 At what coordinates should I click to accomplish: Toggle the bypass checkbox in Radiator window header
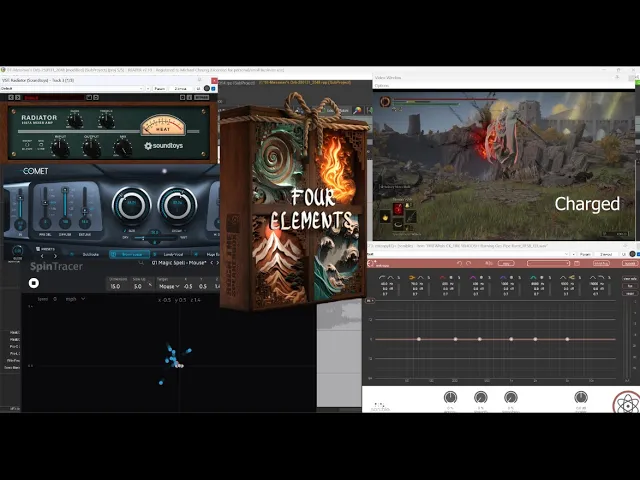(213, 89)
